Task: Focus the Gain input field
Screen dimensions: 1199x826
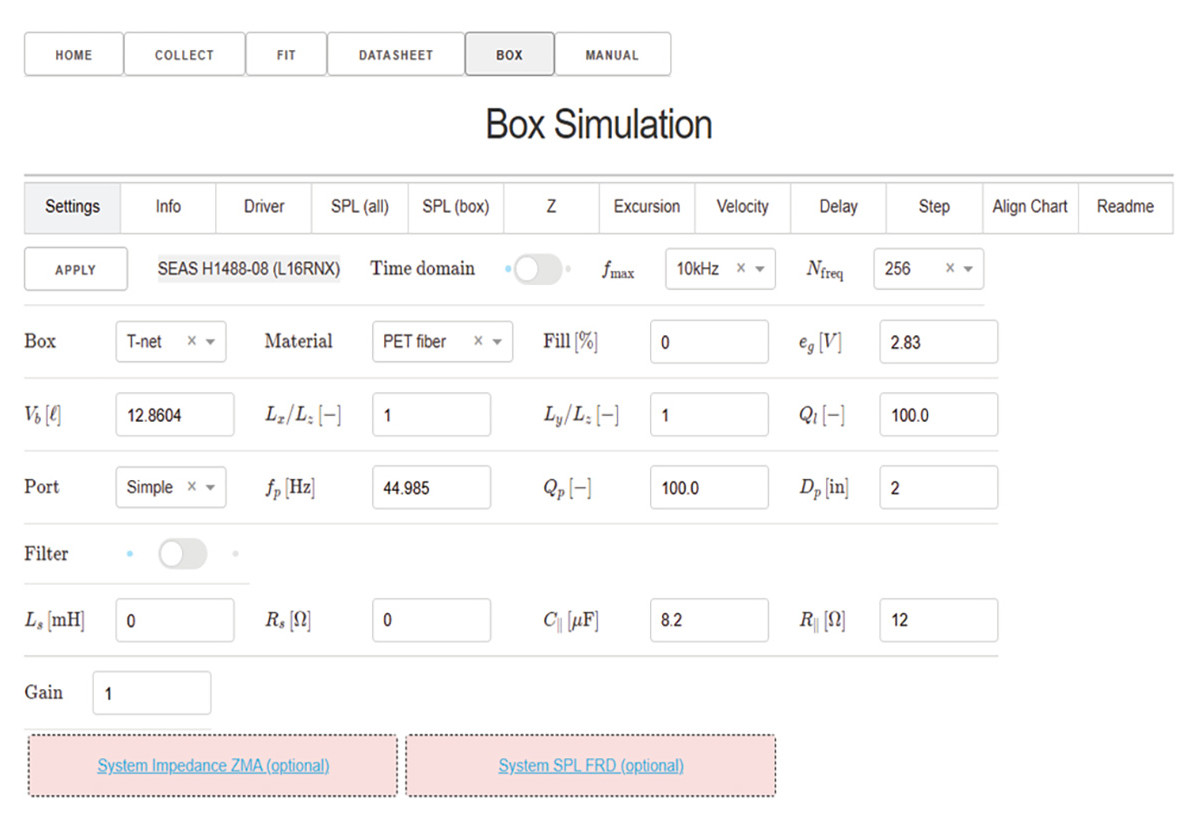Action: 151,693
